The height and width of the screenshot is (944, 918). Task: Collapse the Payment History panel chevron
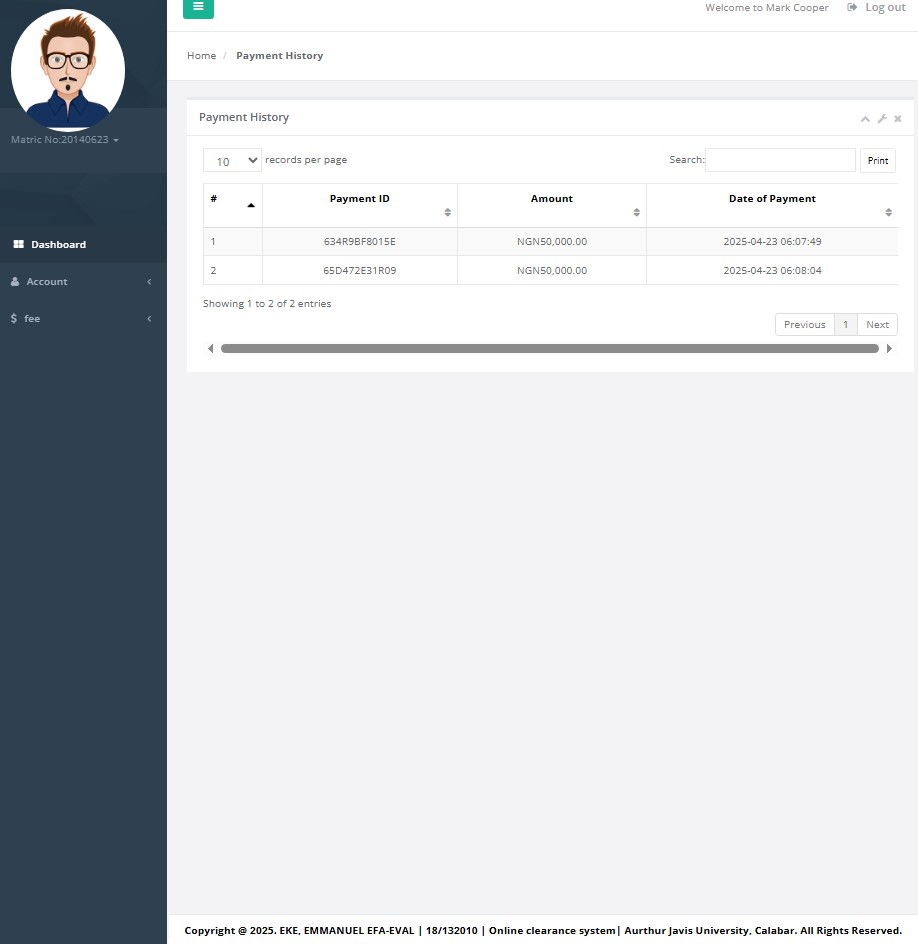point(865,119)
